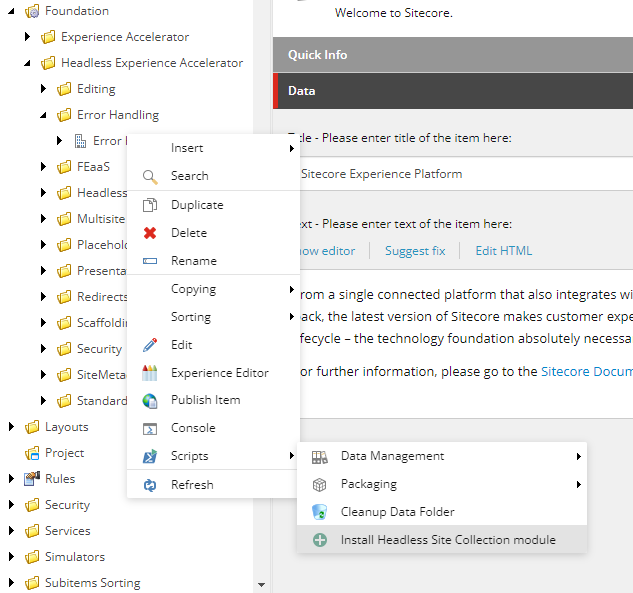Viewport: 633px width, 593px height.
Task: Click the Project folder icon
Action: (32, 453)
